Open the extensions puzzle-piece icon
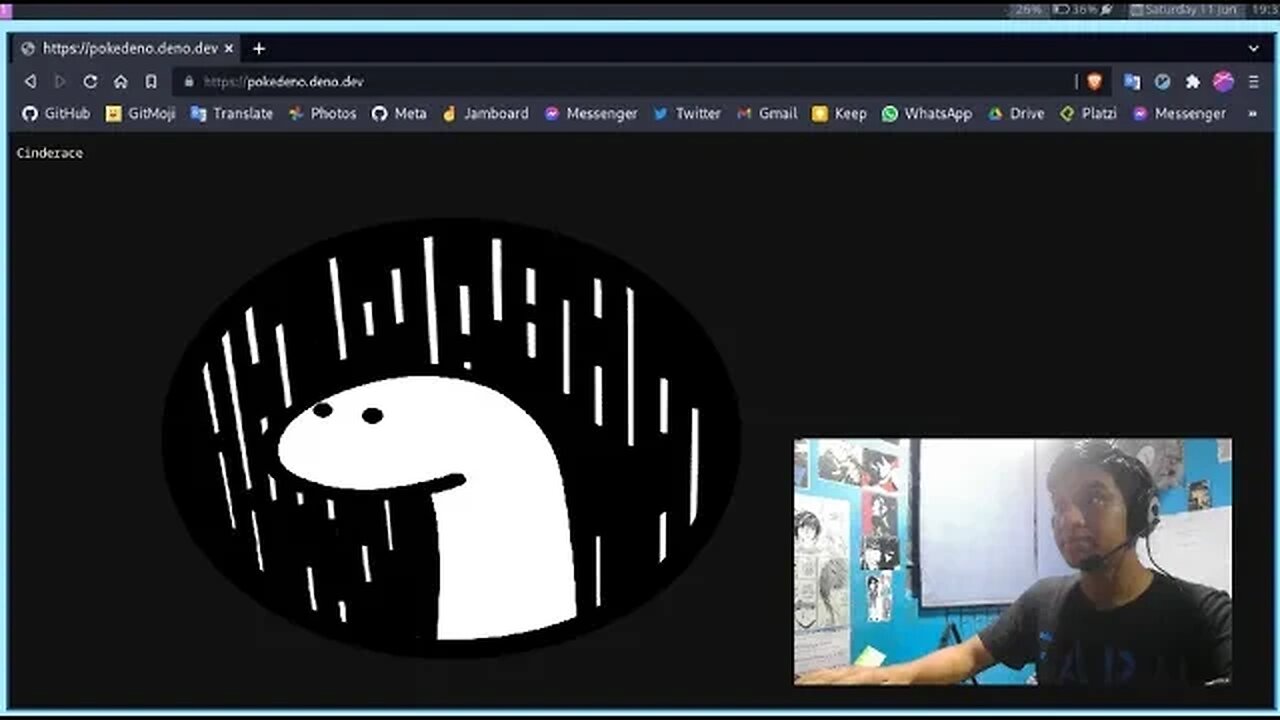This screenshot has height=720, width=1280. click(x=1192, y=82)
